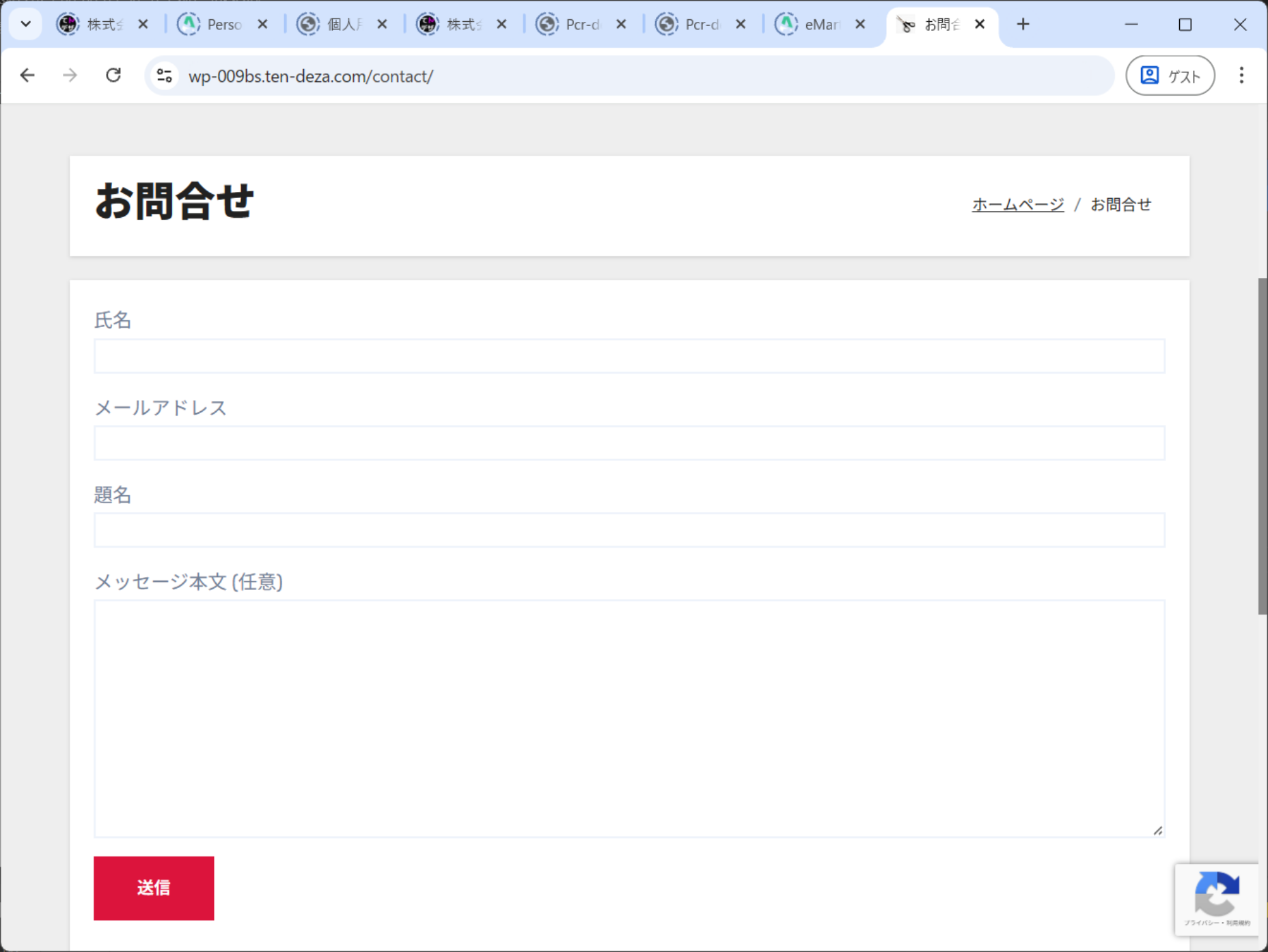Switch to the 個人 tab
The image size is (1268, 952).
(x=335, y=25)
